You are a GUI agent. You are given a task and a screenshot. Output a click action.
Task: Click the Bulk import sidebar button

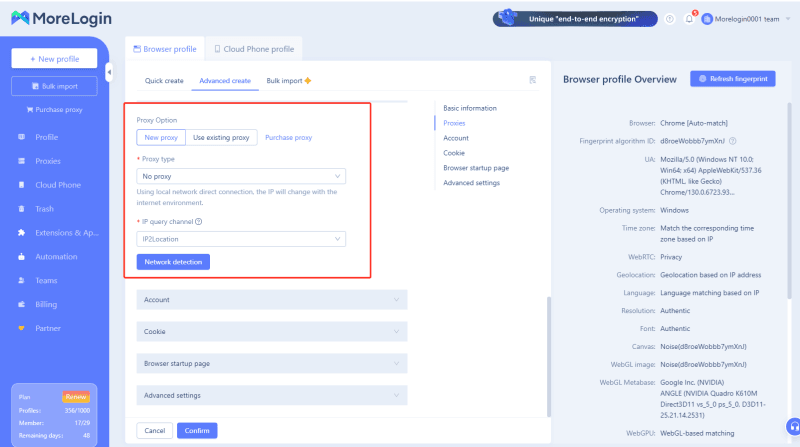(54, 86)
